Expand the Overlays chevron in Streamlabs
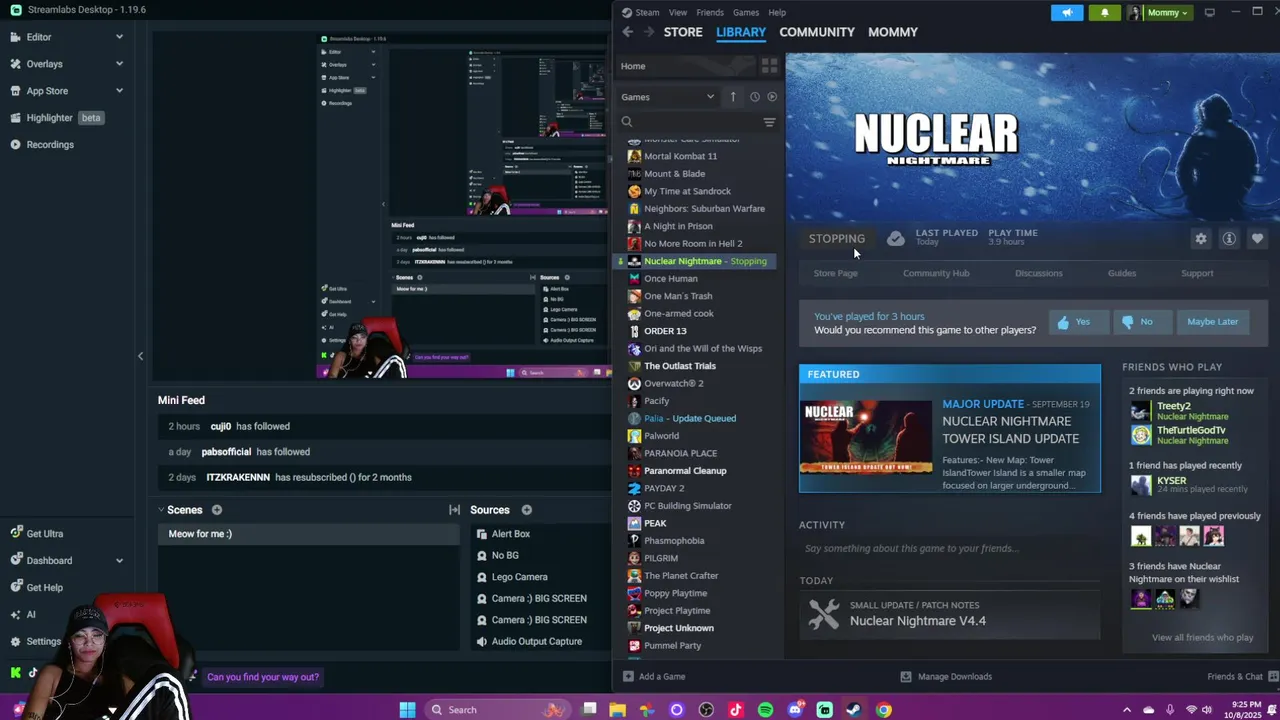 pyautogui.click(x=119, y=64)
